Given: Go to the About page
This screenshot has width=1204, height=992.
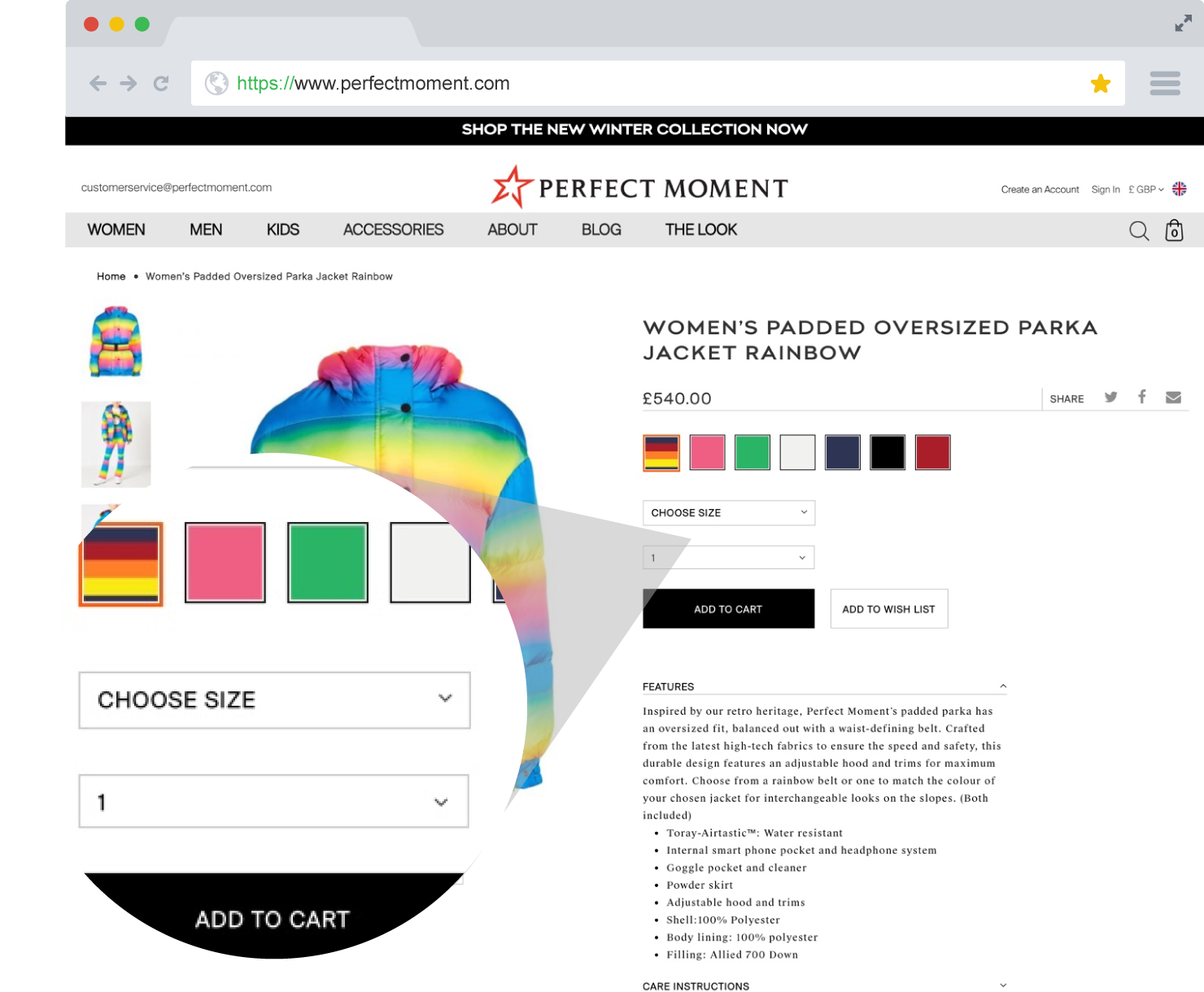Looking at the screenshot, I should (513, 230).
